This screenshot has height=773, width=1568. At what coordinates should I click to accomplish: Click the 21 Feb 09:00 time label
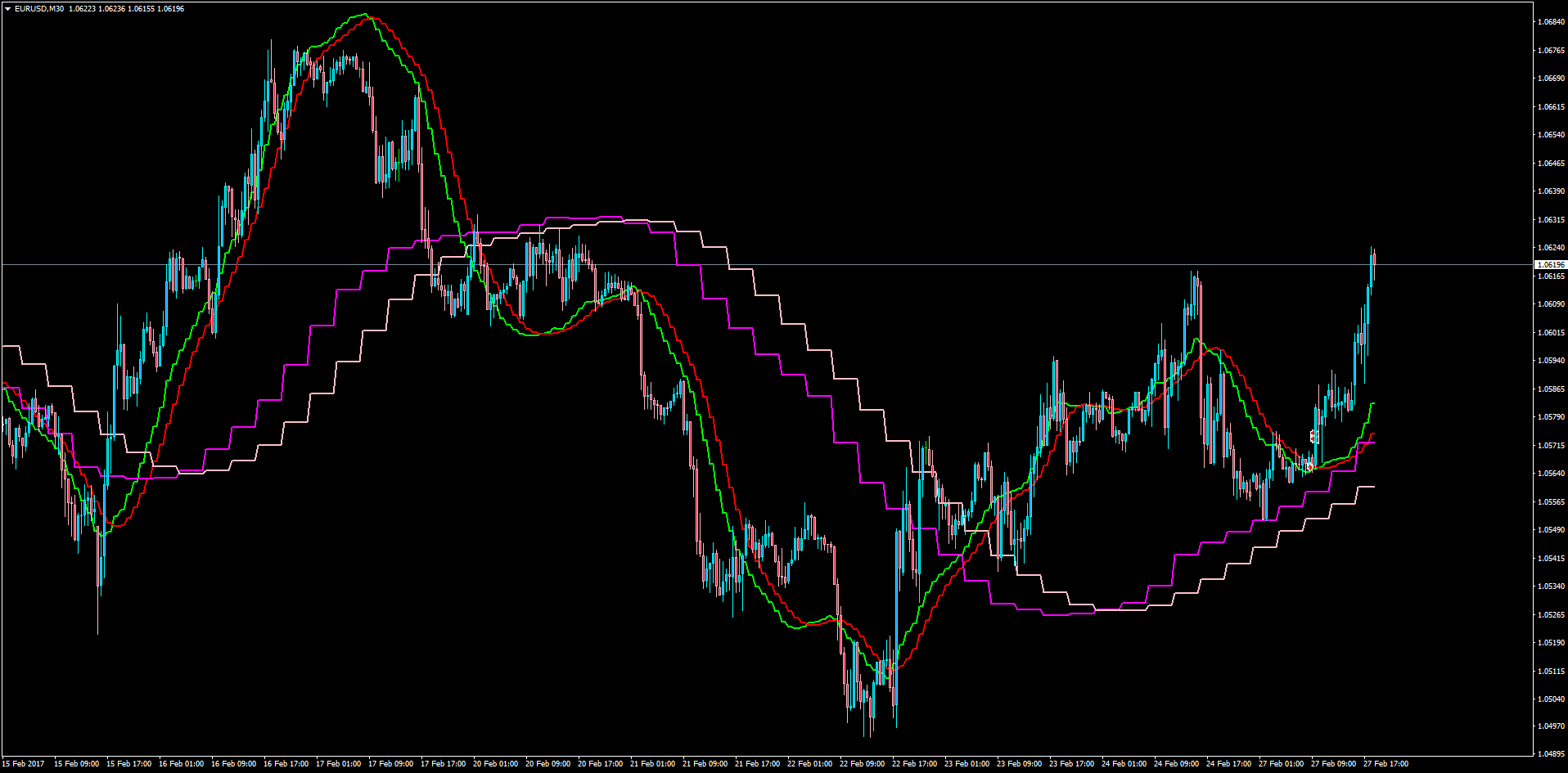(705, 764)
